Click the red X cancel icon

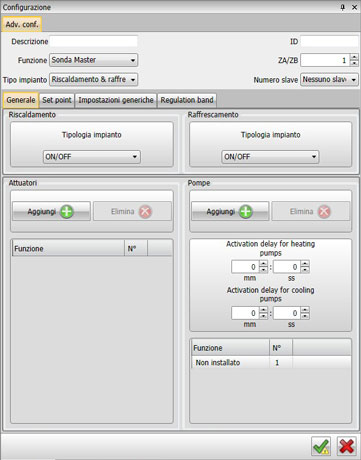[346, 446]
